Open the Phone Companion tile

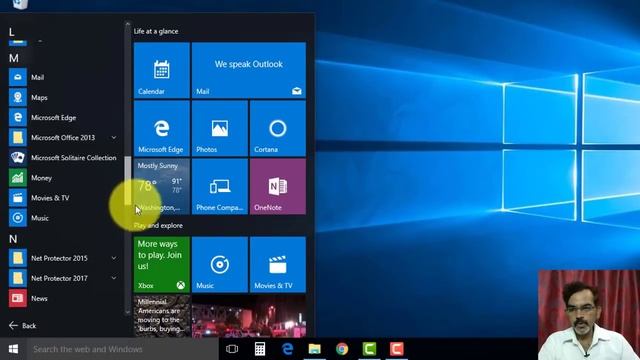(220, 186)
